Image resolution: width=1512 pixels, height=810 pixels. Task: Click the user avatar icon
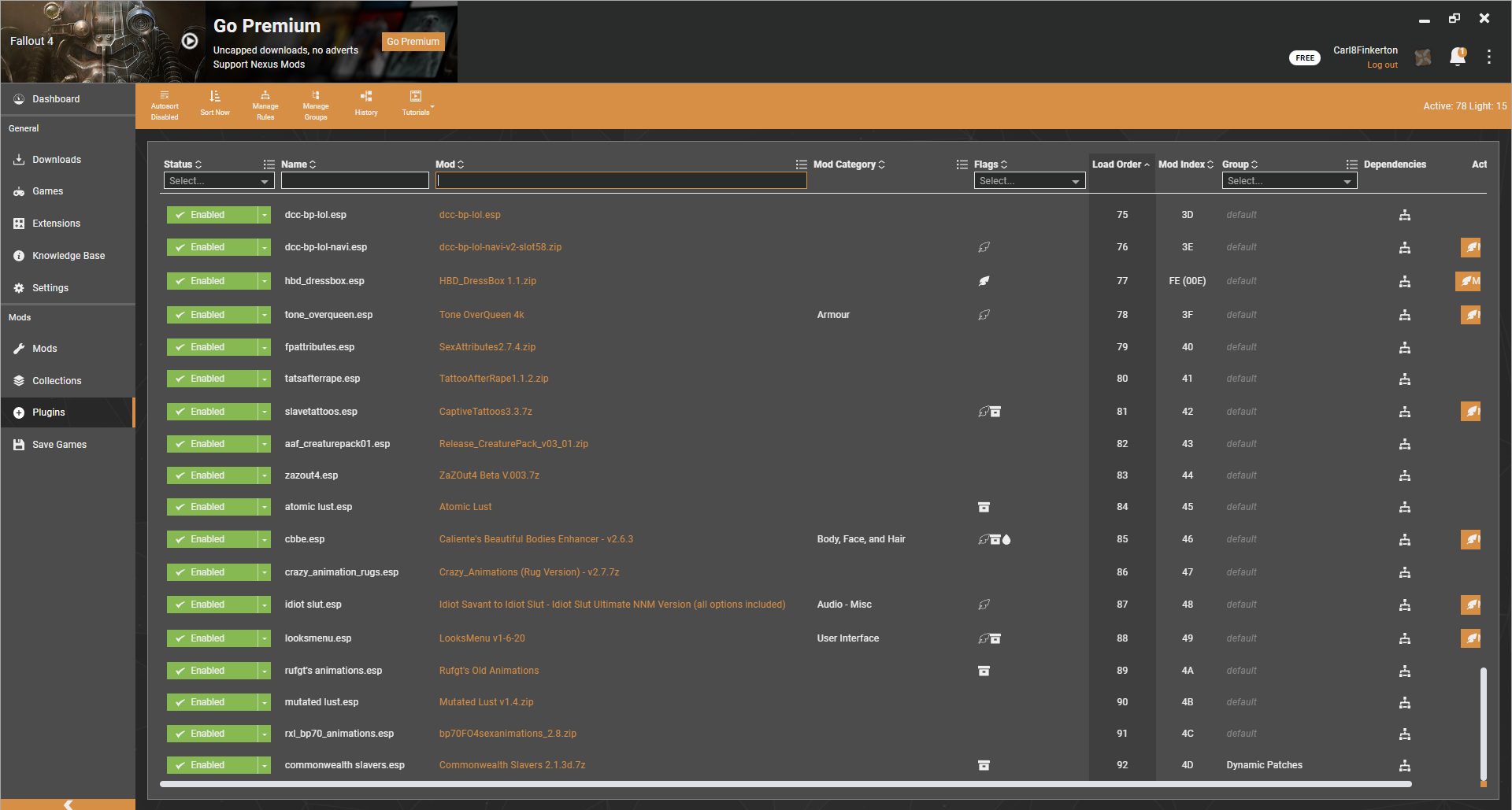[1423, 57]
